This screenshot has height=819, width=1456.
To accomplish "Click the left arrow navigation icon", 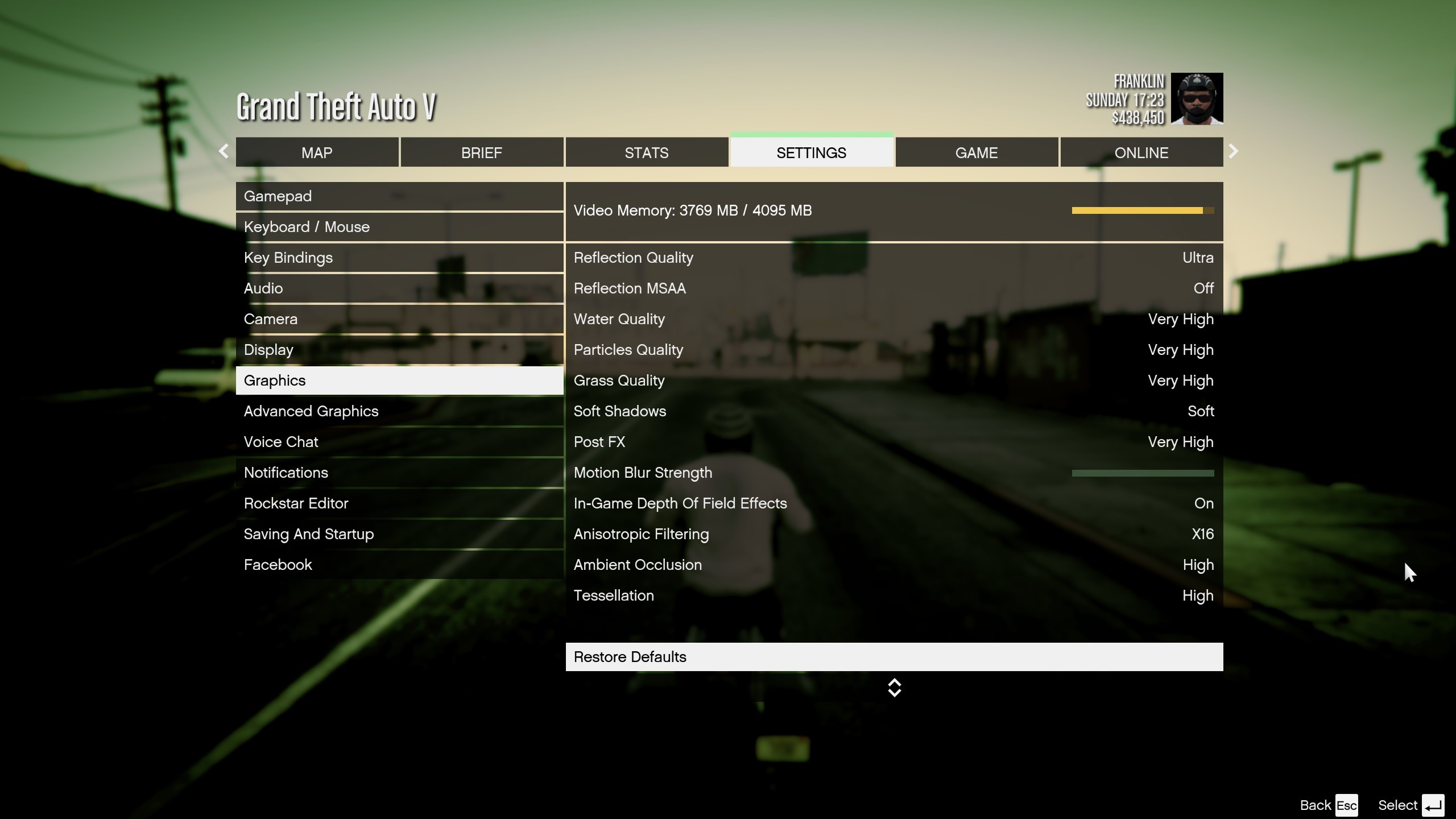I will tap(223, 151).
